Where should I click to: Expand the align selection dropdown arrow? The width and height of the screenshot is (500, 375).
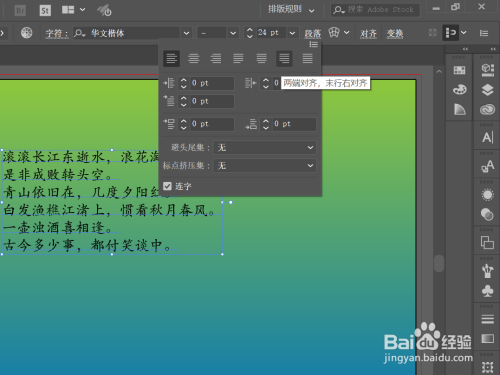[x=464, y=33]
